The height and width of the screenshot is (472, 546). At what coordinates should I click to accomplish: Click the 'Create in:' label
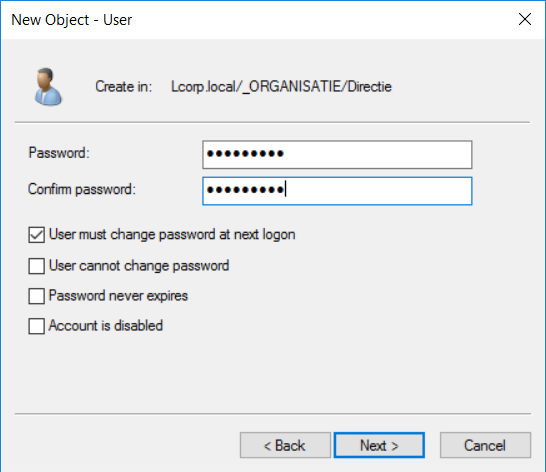pyautogui.click(x=124, y=86)
